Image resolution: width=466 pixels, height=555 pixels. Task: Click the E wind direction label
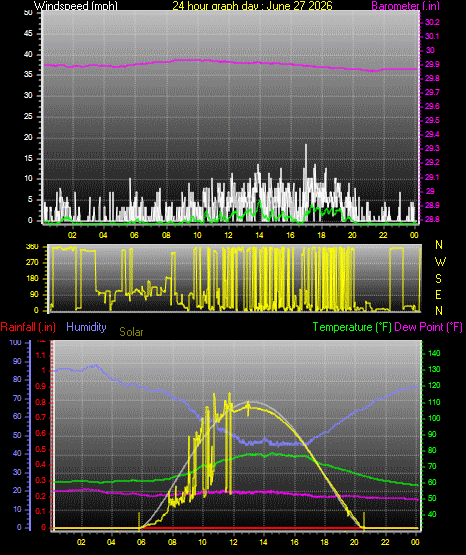click(438, 295)
